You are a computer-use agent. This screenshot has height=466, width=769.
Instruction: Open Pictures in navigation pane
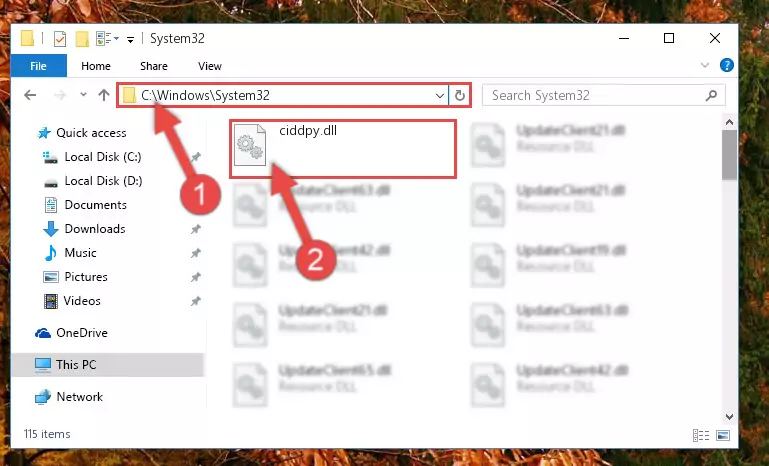tap(86, 277)
